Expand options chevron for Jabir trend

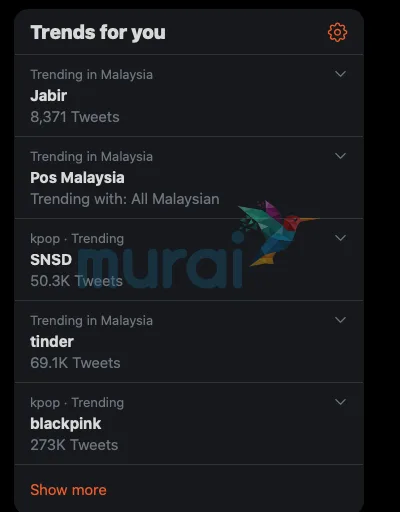pyautogui.click(x=340, y=74)
